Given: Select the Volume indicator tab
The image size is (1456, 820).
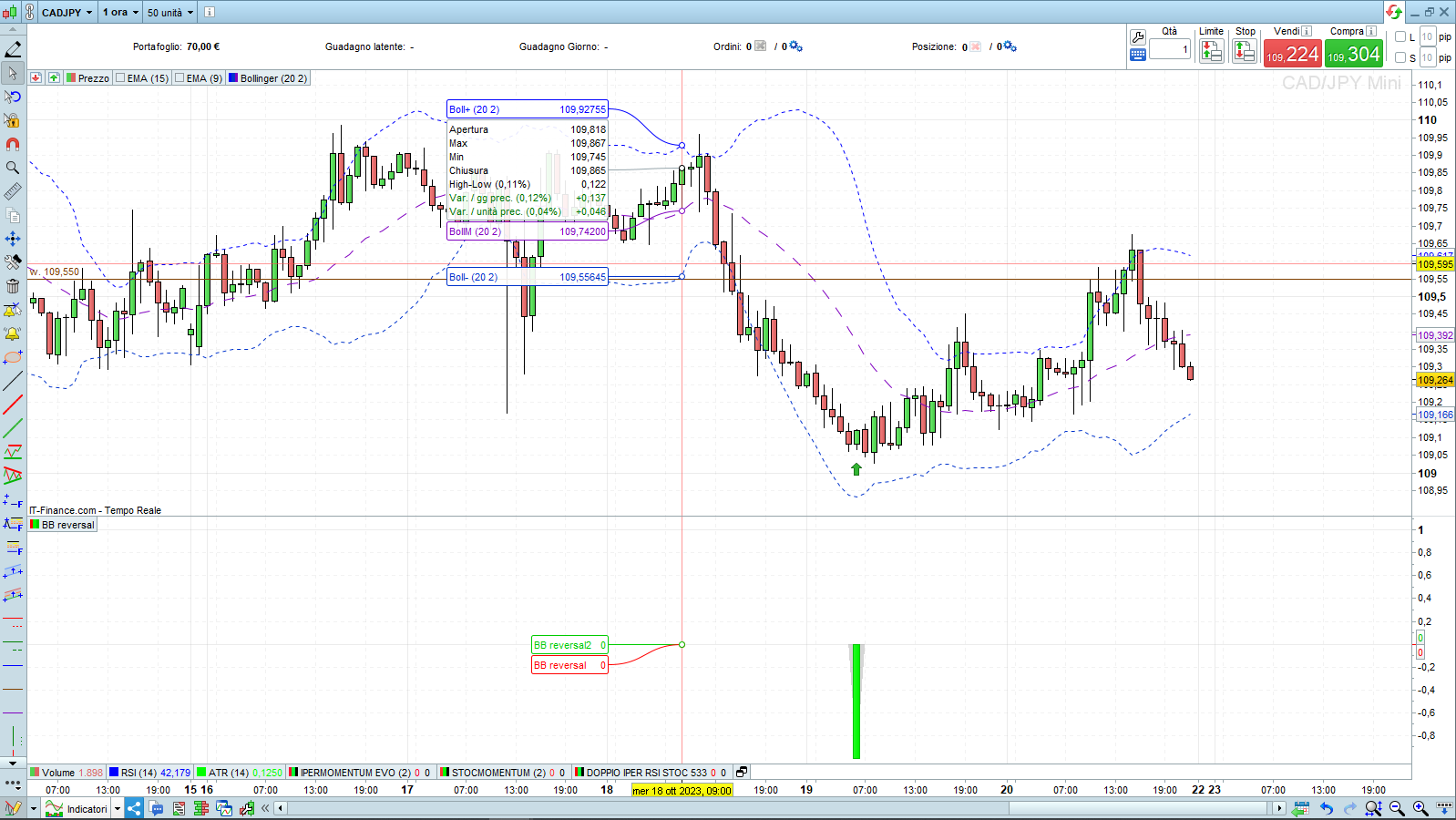Looking at the screenshot, I should pyautogui.click(x=67, y=773).
